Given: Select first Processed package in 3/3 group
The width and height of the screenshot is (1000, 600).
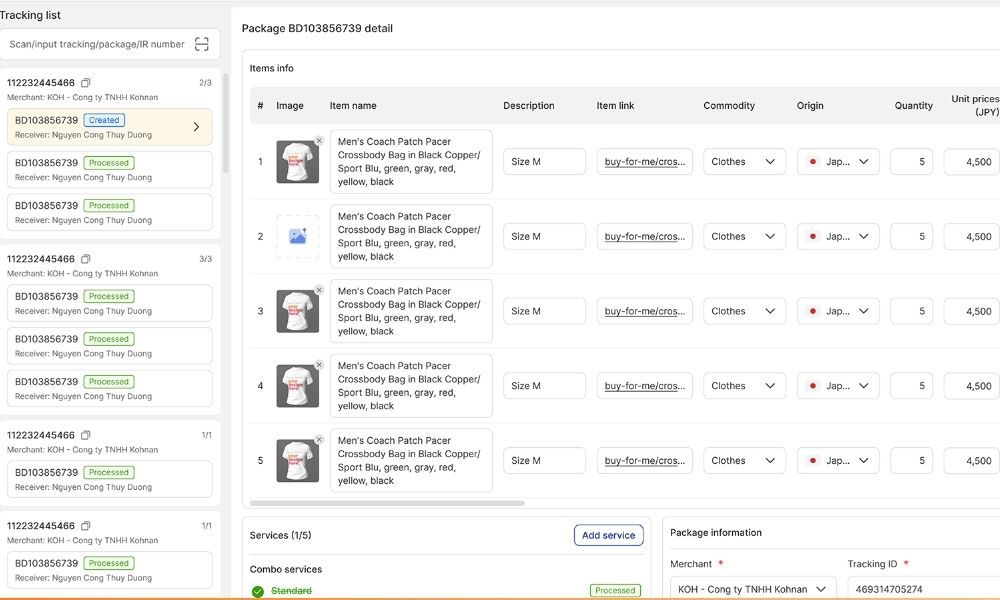Looking at the screenshot, I should pos(110,303).
